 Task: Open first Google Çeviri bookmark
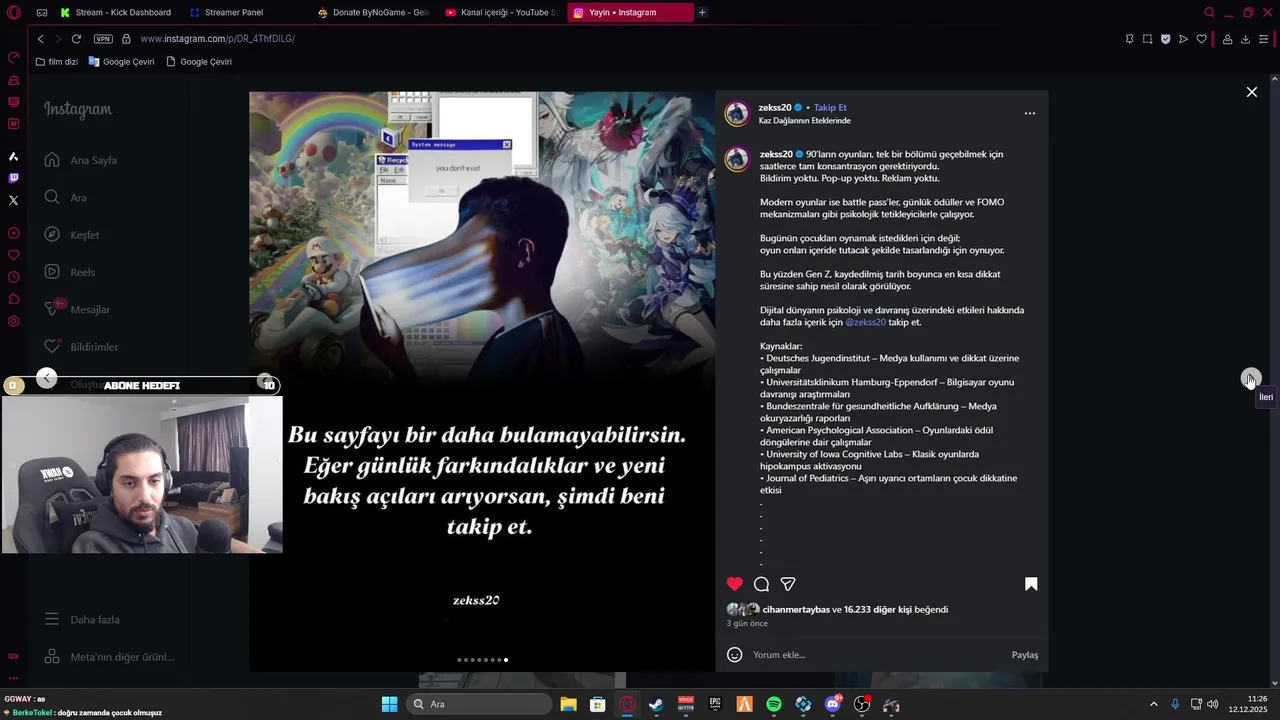point(121,61)
